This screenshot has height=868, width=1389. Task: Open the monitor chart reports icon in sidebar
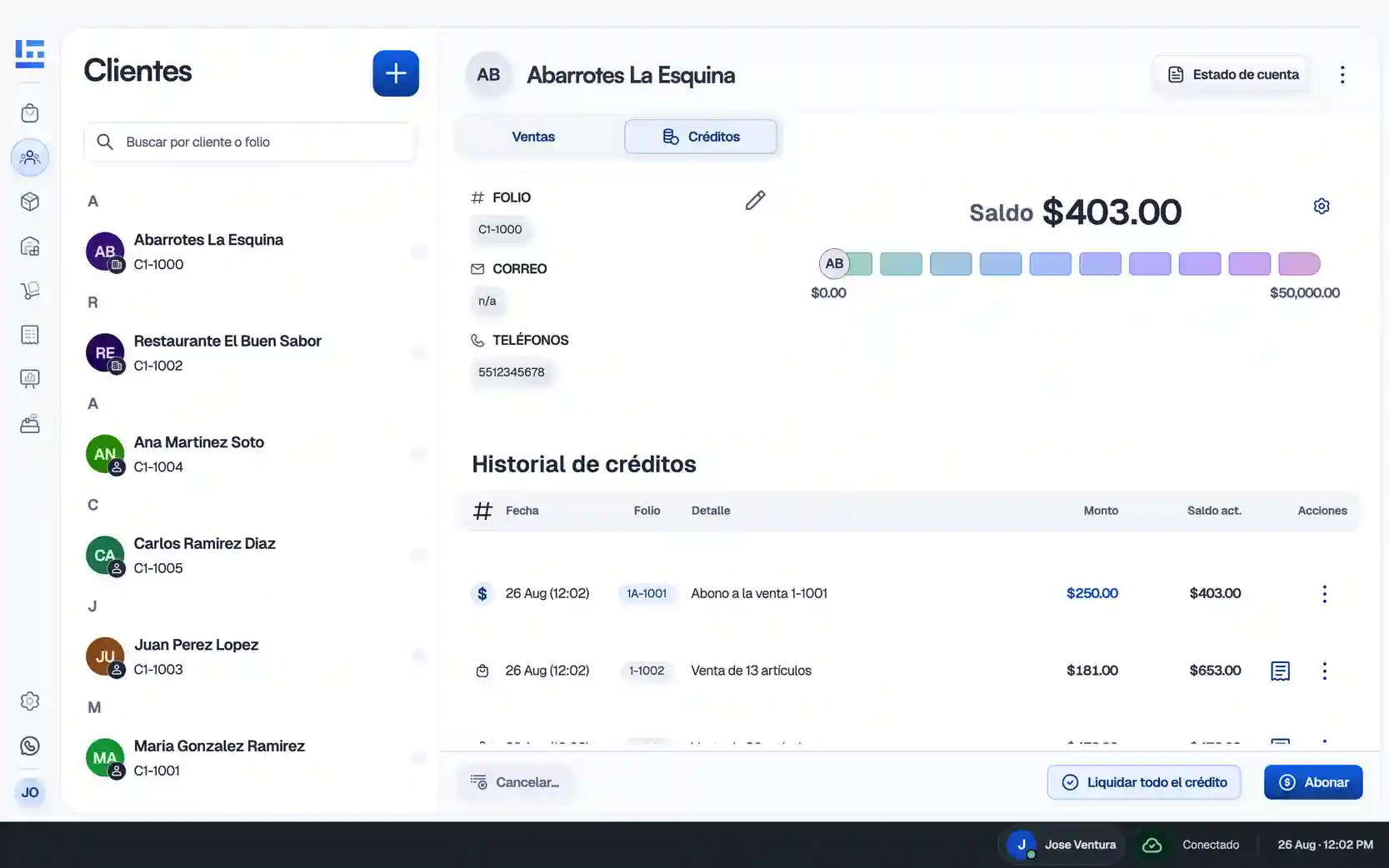click(30, 379)
